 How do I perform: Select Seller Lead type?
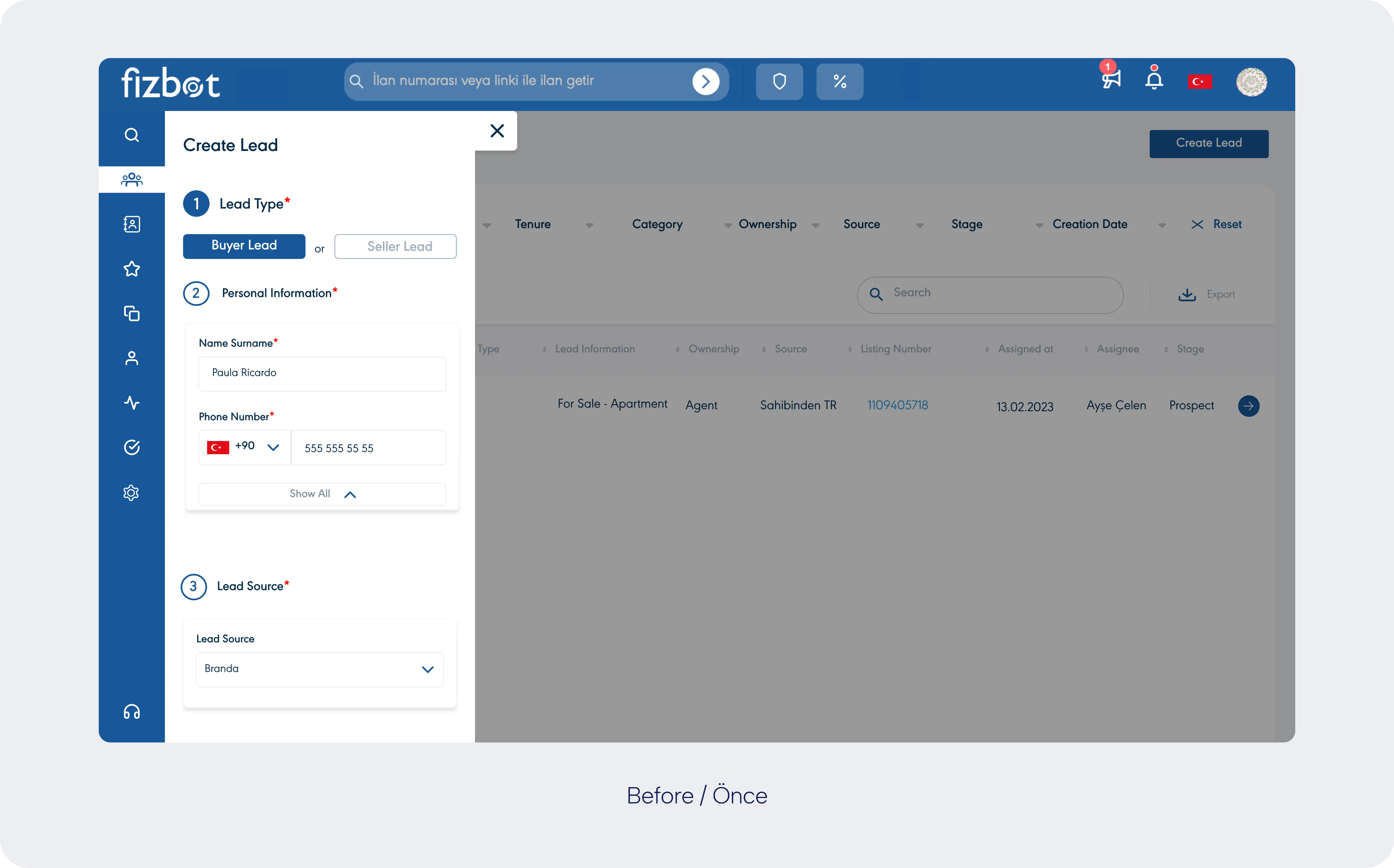click(396, 246)
